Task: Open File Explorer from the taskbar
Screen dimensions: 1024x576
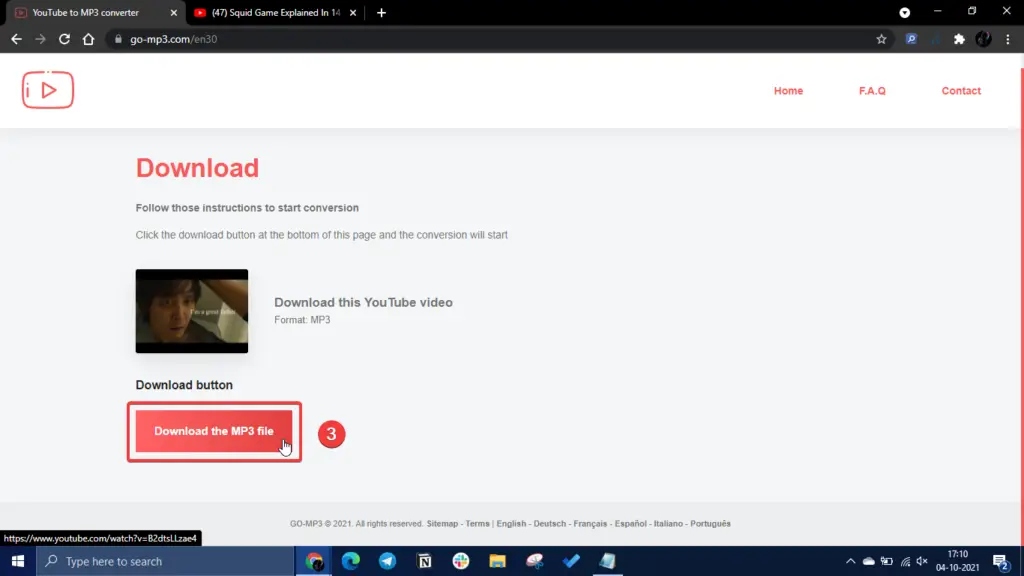Action: click(x=498, y=561)
